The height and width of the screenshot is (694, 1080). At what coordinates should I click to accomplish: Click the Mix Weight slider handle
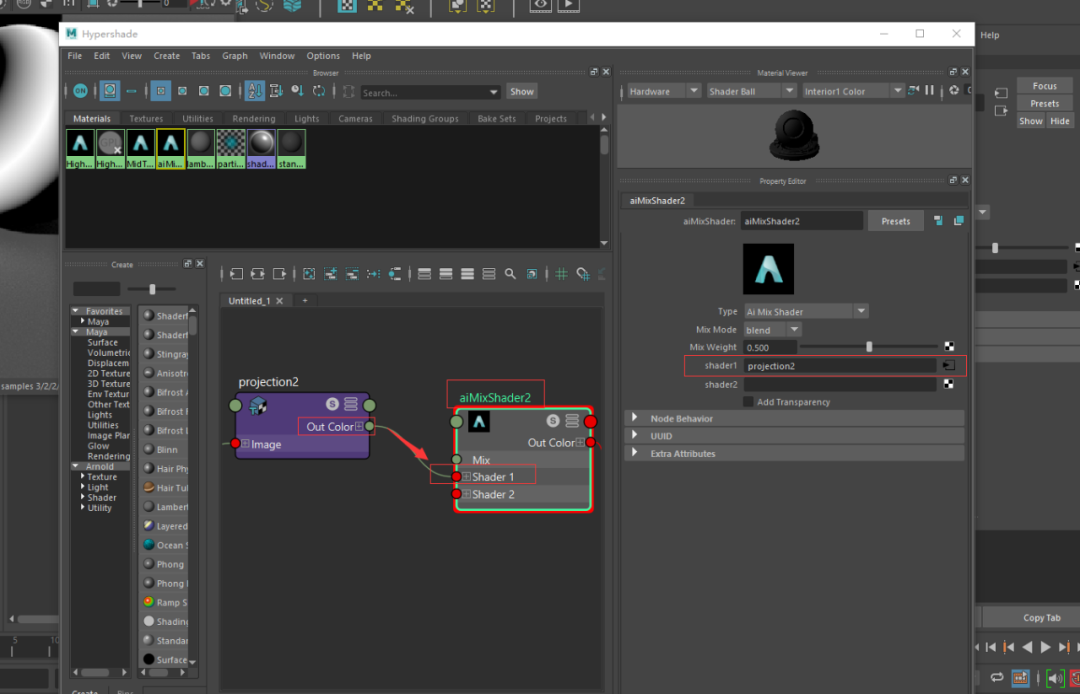pyautogui.click(x=869, y=347)
